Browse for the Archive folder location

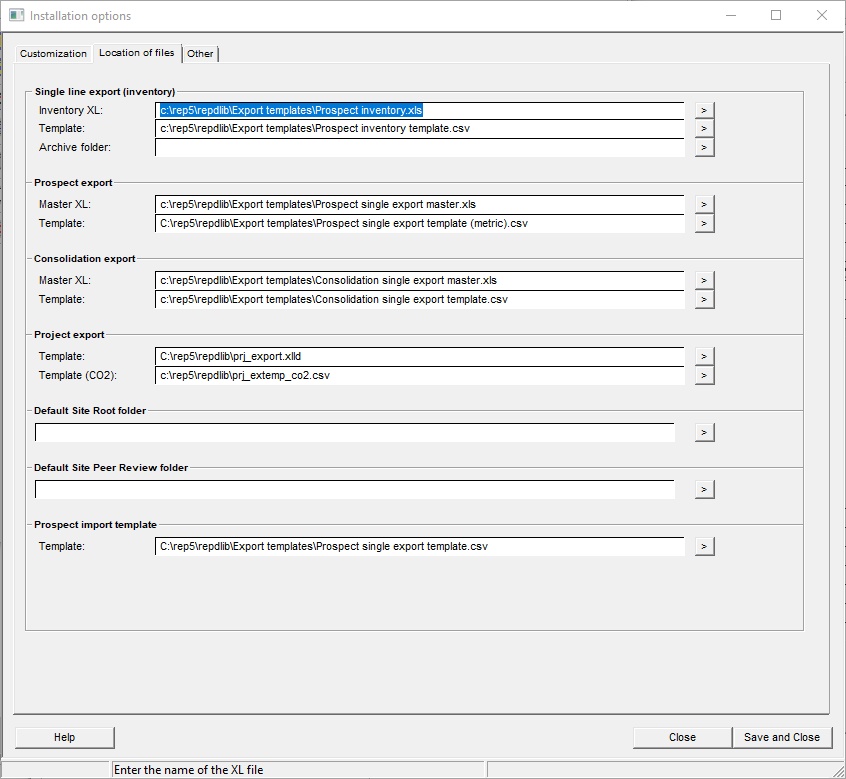coord(704,148)
